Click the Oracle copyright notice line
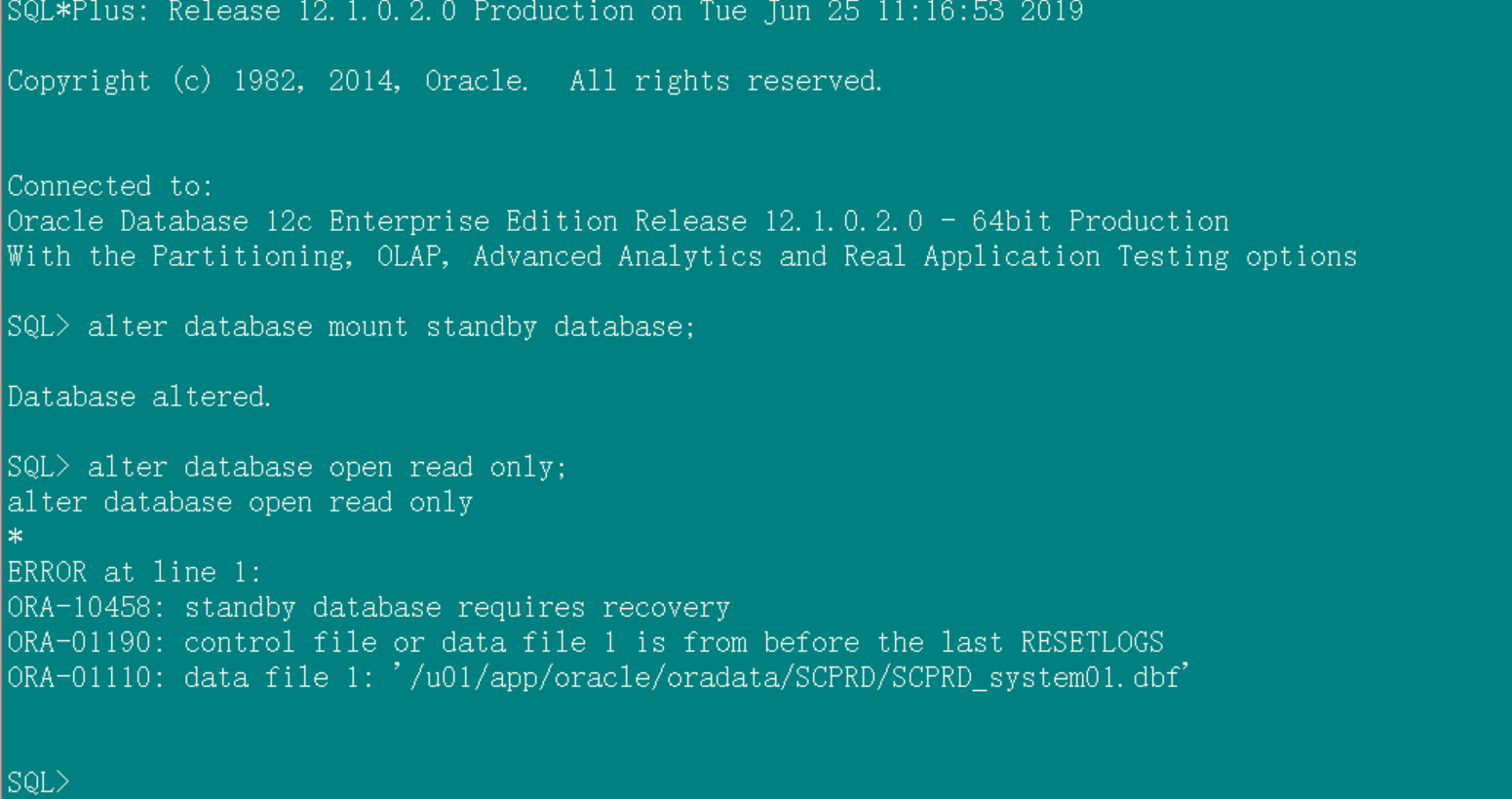The width and height of the screenshot is (1512, 799). tap(445, 81)
